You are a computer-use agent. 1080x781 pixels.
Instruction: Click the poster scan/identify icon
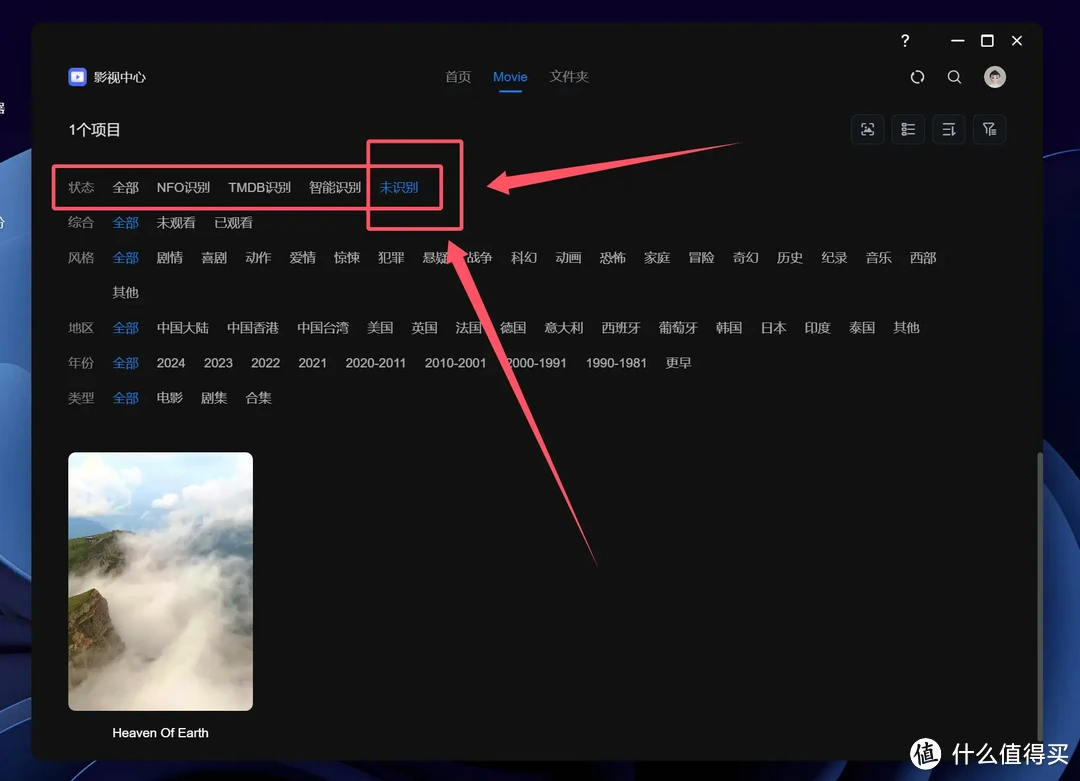867,129
